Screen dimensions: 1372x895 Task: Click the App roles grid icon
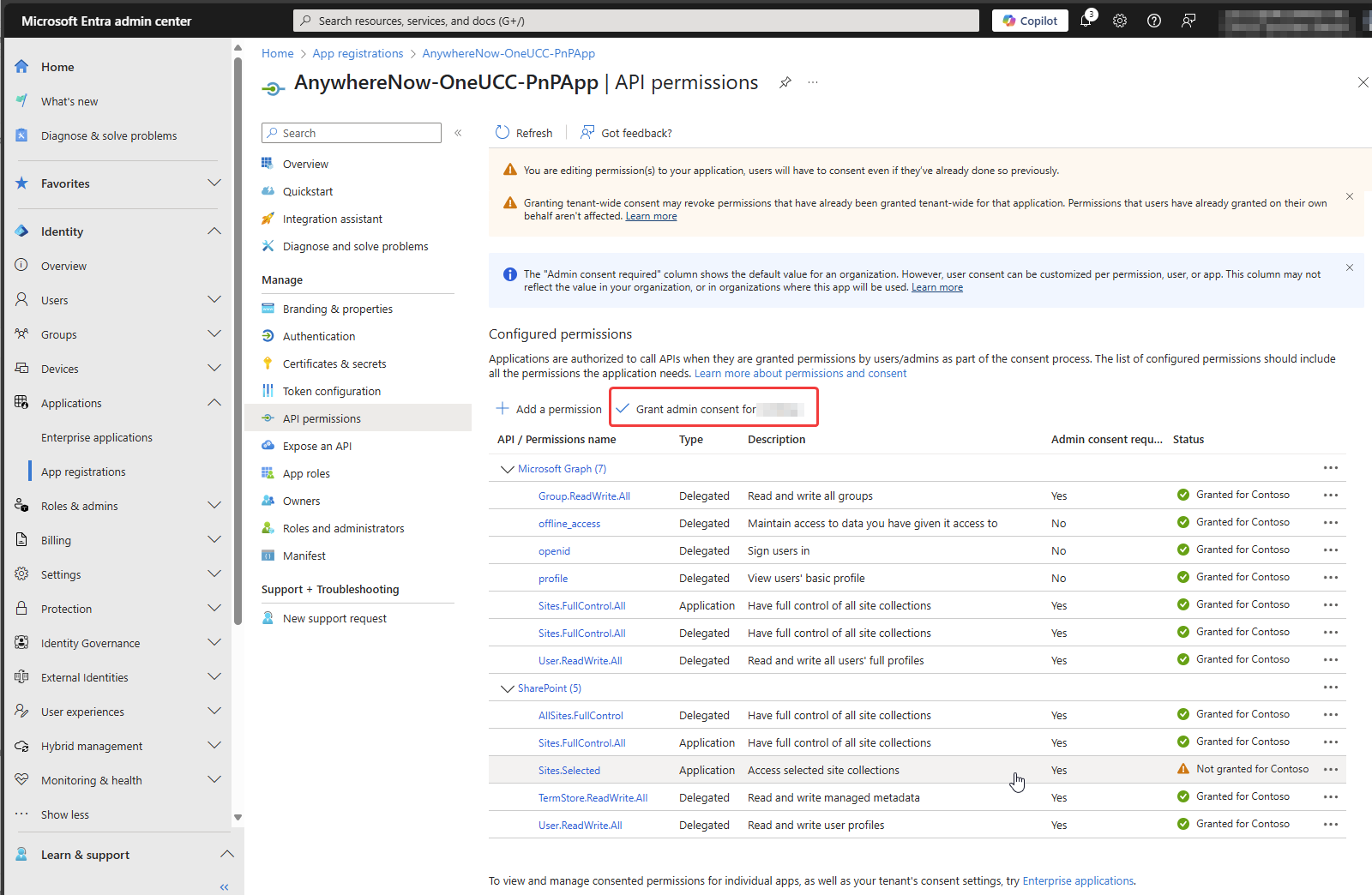pos(268,473)
